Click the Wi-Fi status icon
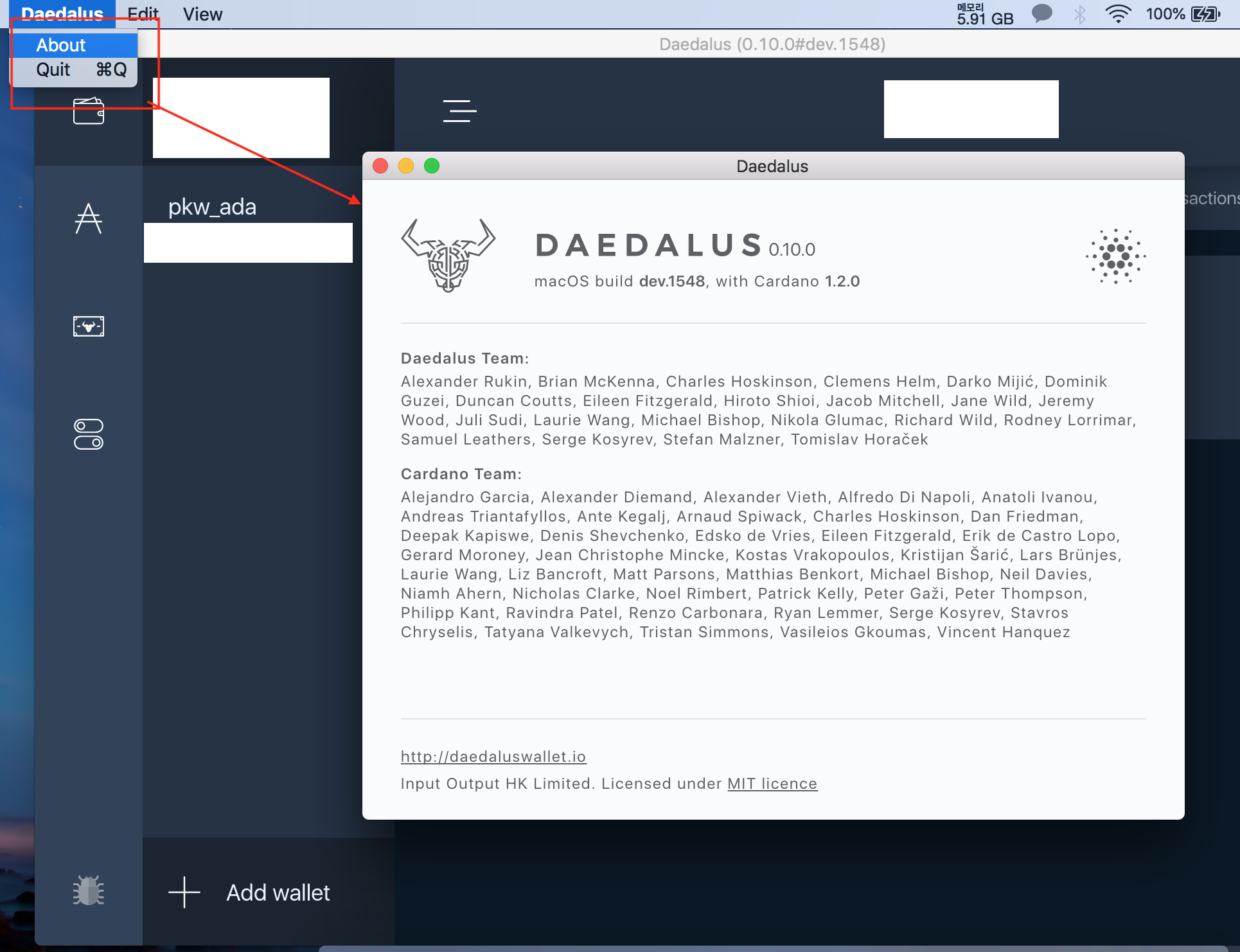The image size is (1240, 952). coord(1118,14)
